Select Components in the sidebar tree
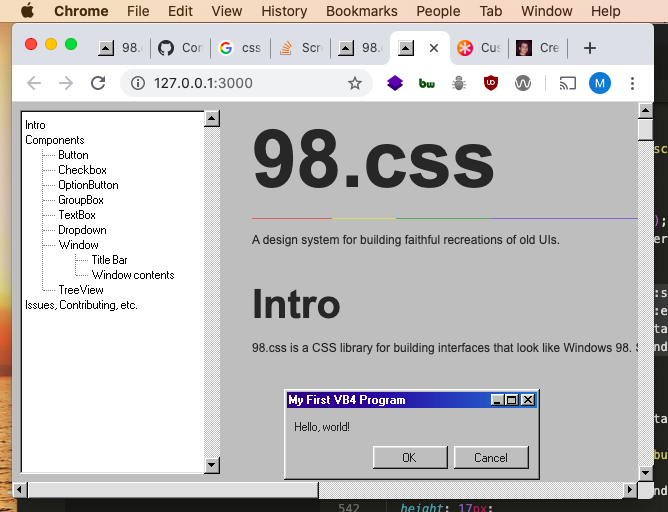 coord(55,140)
